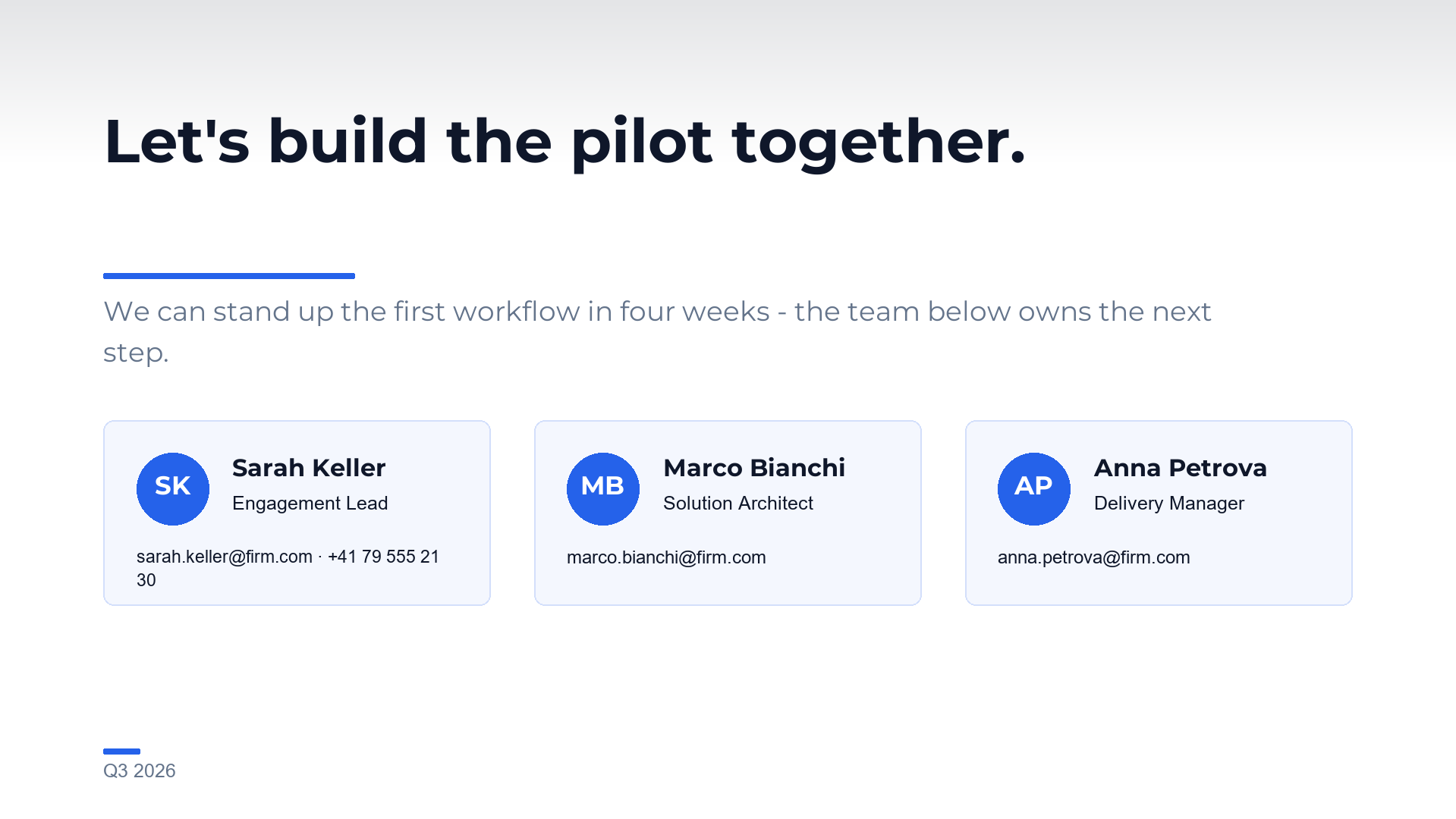1456x819 pixels.
Task: Select the slide title "Let's build the pilot together."
Action: tap(564, 142)
